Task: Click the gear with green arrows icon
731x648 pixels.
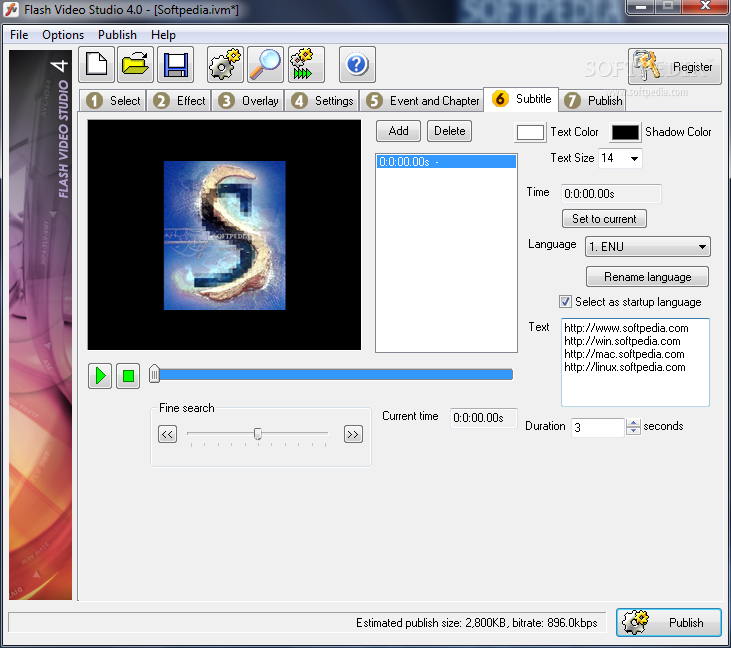Action: pos(306,64)
